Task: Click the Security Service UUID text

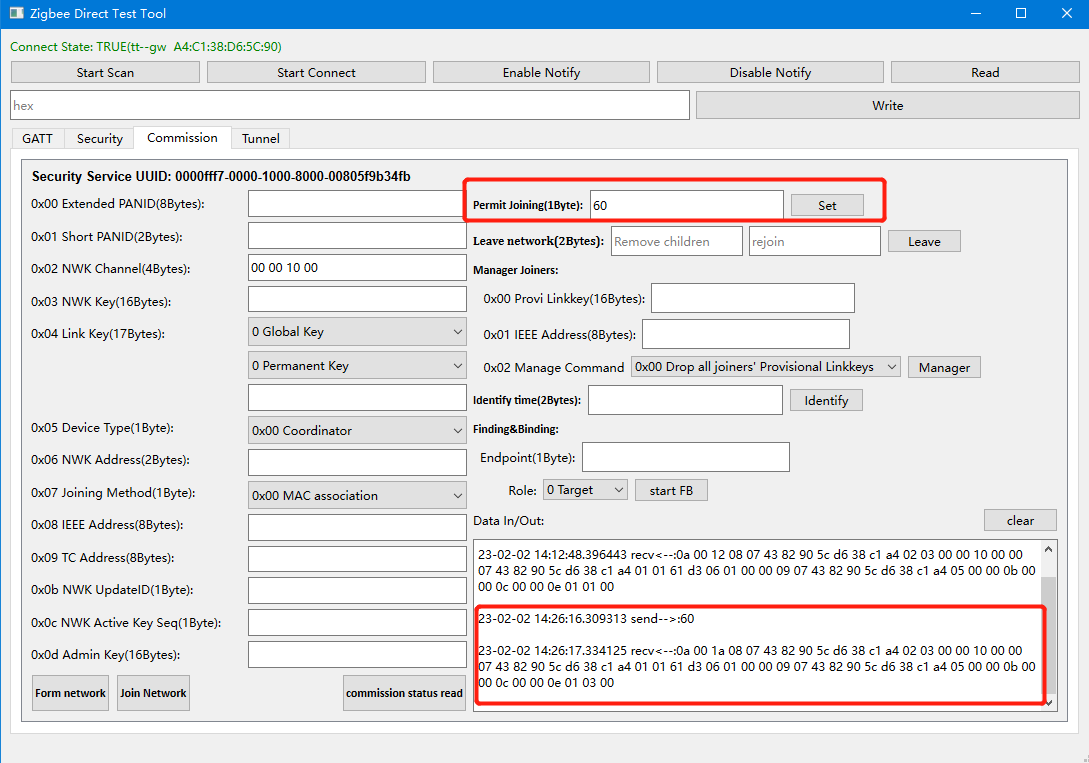Action: [221, 176]
